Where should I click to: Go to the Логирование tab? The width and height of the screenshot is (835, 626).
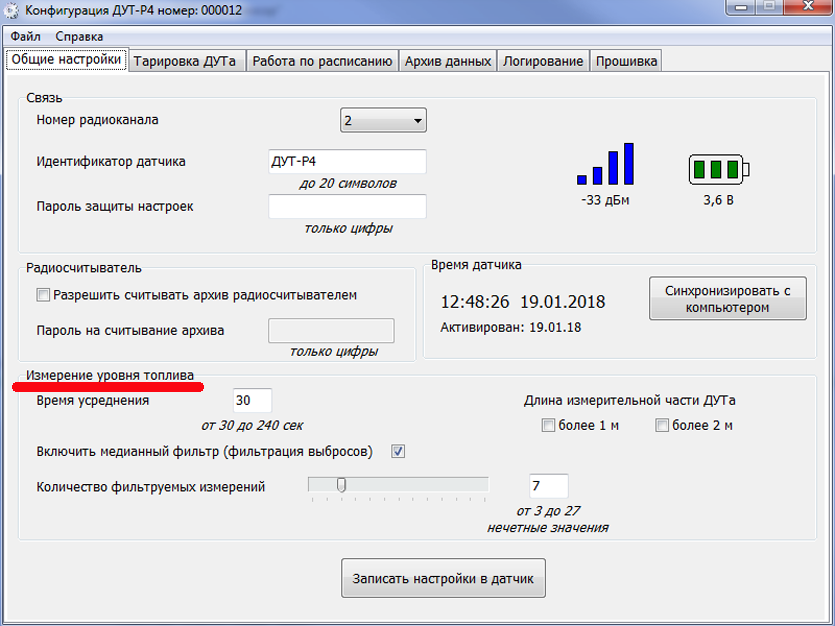click(543, 61)
